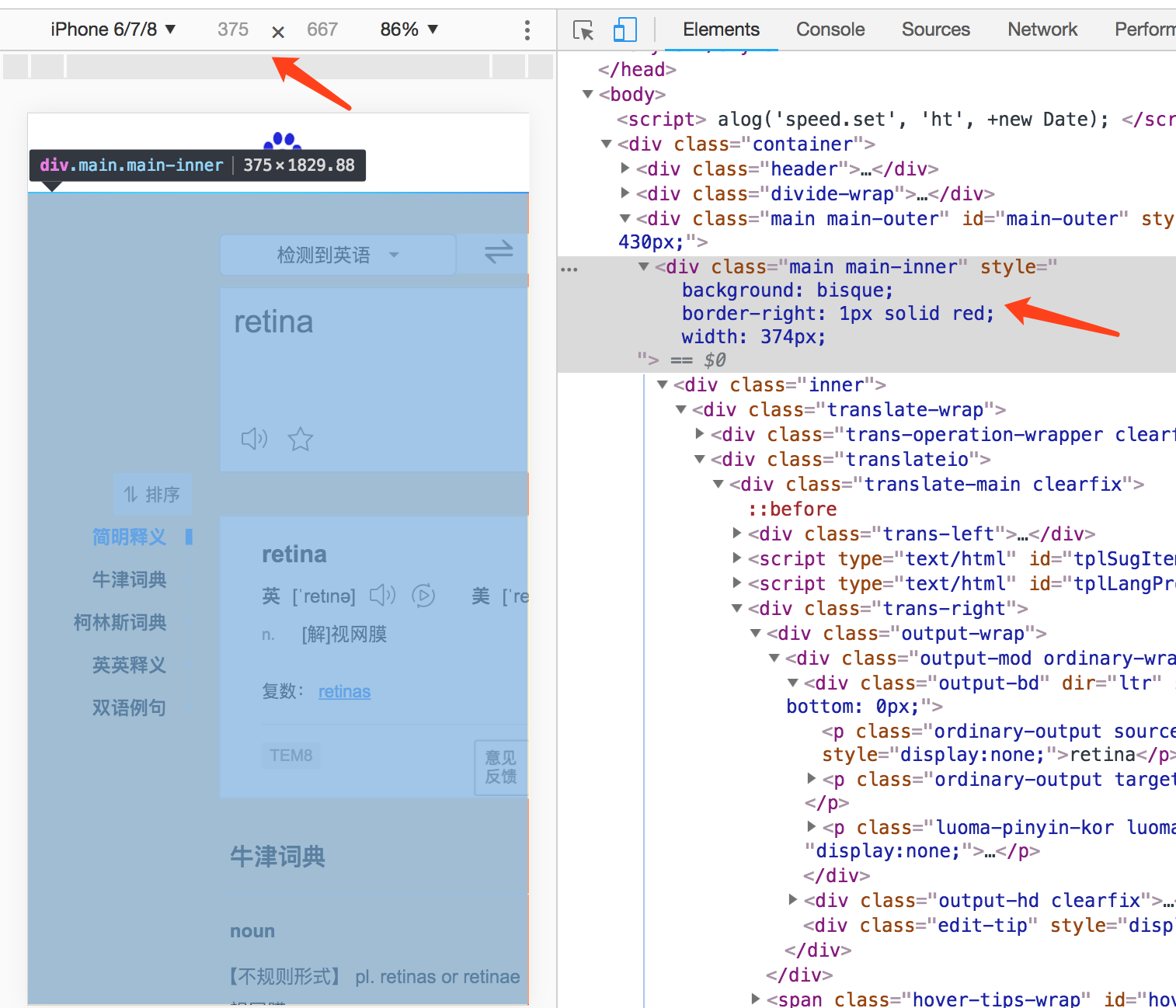The width and height of the screenshot is (1176, 1008).
Task: Play British pronunciation speaker icon
Action: coord(383,596)
